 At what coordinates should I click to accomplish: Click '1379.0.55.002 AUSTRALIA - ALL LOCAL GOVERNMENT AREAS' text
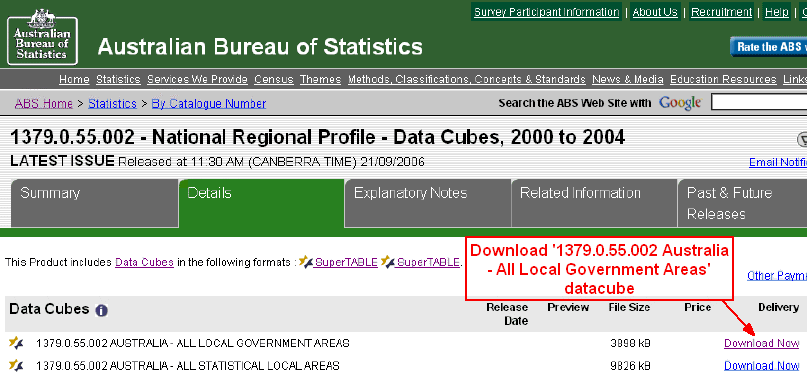tap(193, 343)
